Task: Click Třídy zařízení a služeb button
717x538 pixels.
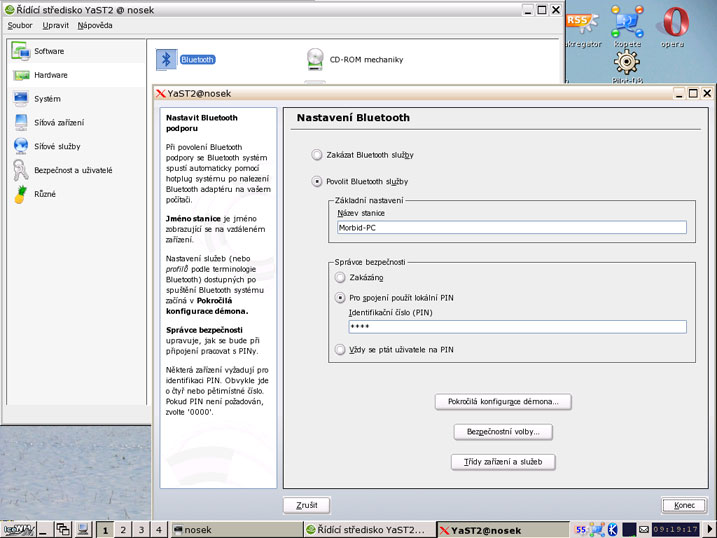Action: (x=503, y=462)
